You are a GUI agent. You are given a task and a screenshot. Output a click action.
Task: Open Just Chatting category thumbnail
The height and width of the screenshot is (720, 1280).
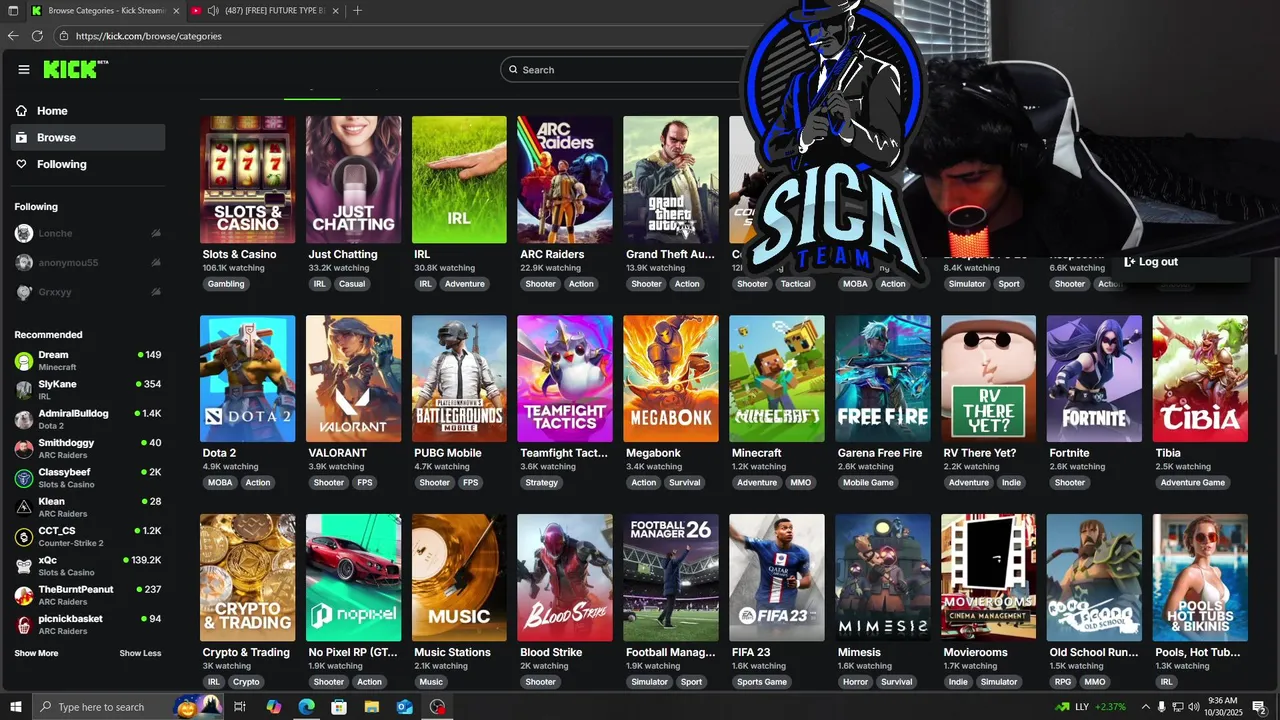(x=354, y=180)
